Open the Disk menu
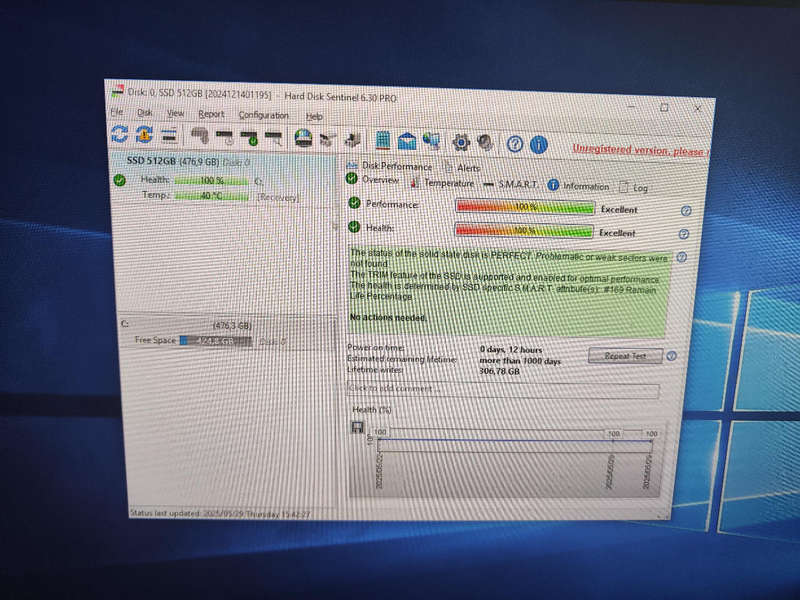The image size is (800, 600). tap(145, 112)
